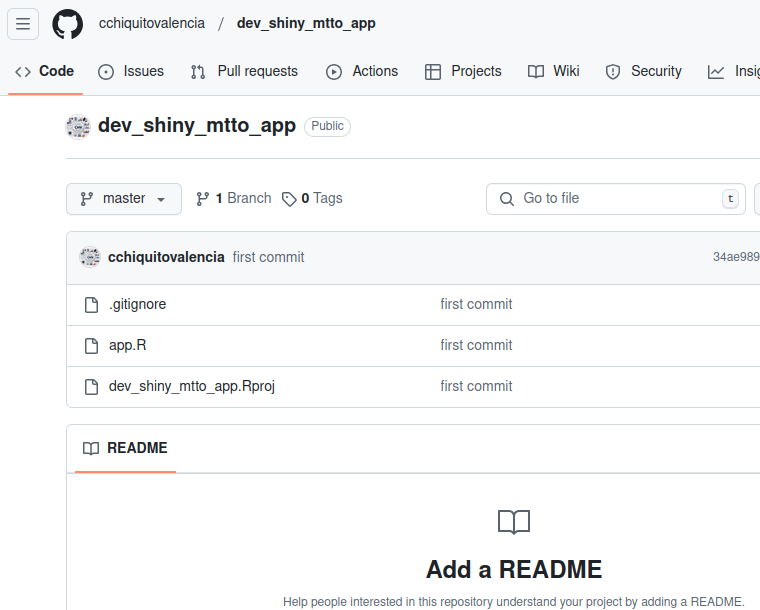Click the book icon above Add a README
760x610 pixels.
click(x=514, y=522)
